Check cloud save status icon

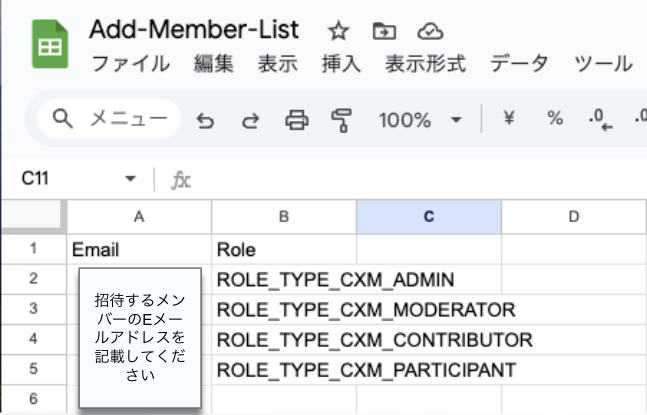430,31
